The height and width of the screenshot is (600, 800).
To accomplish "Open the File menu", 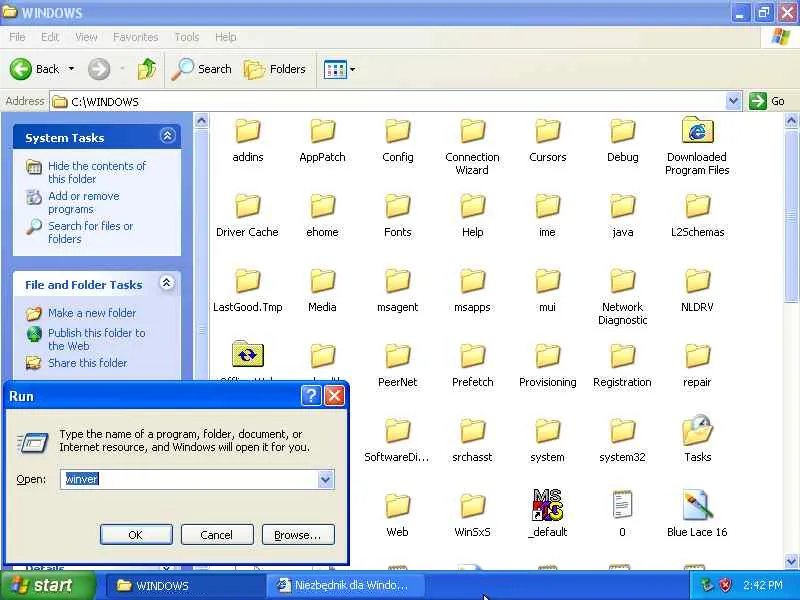I will [17, 37].
